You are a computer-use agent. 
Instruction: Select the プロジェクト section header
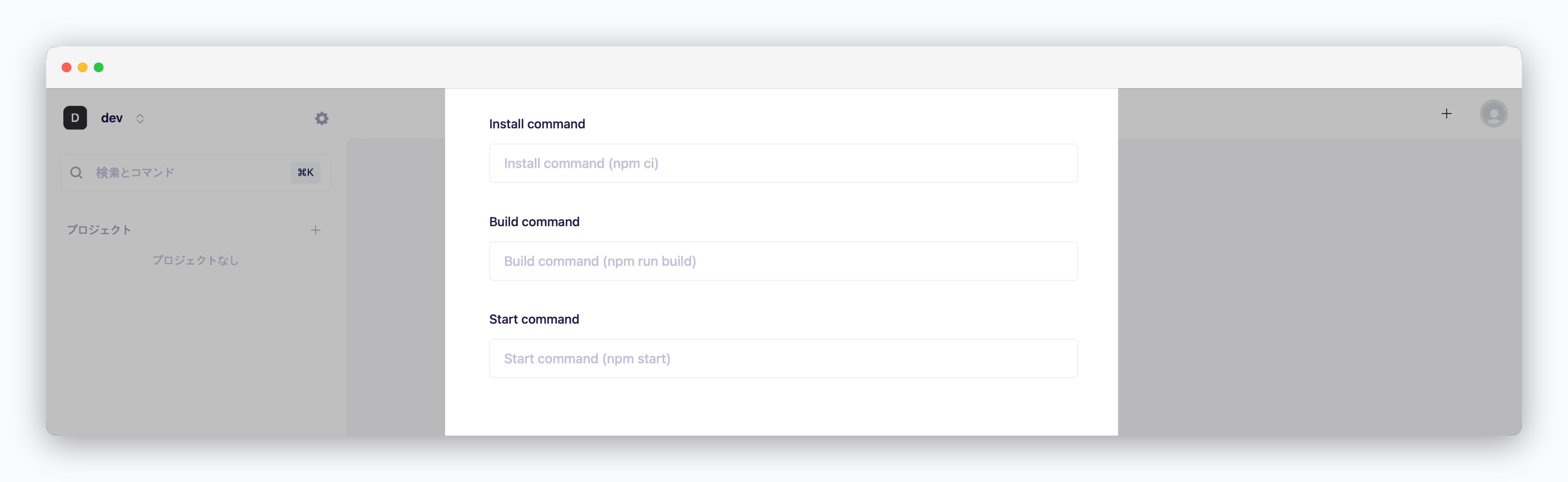[x=99, y=230]
